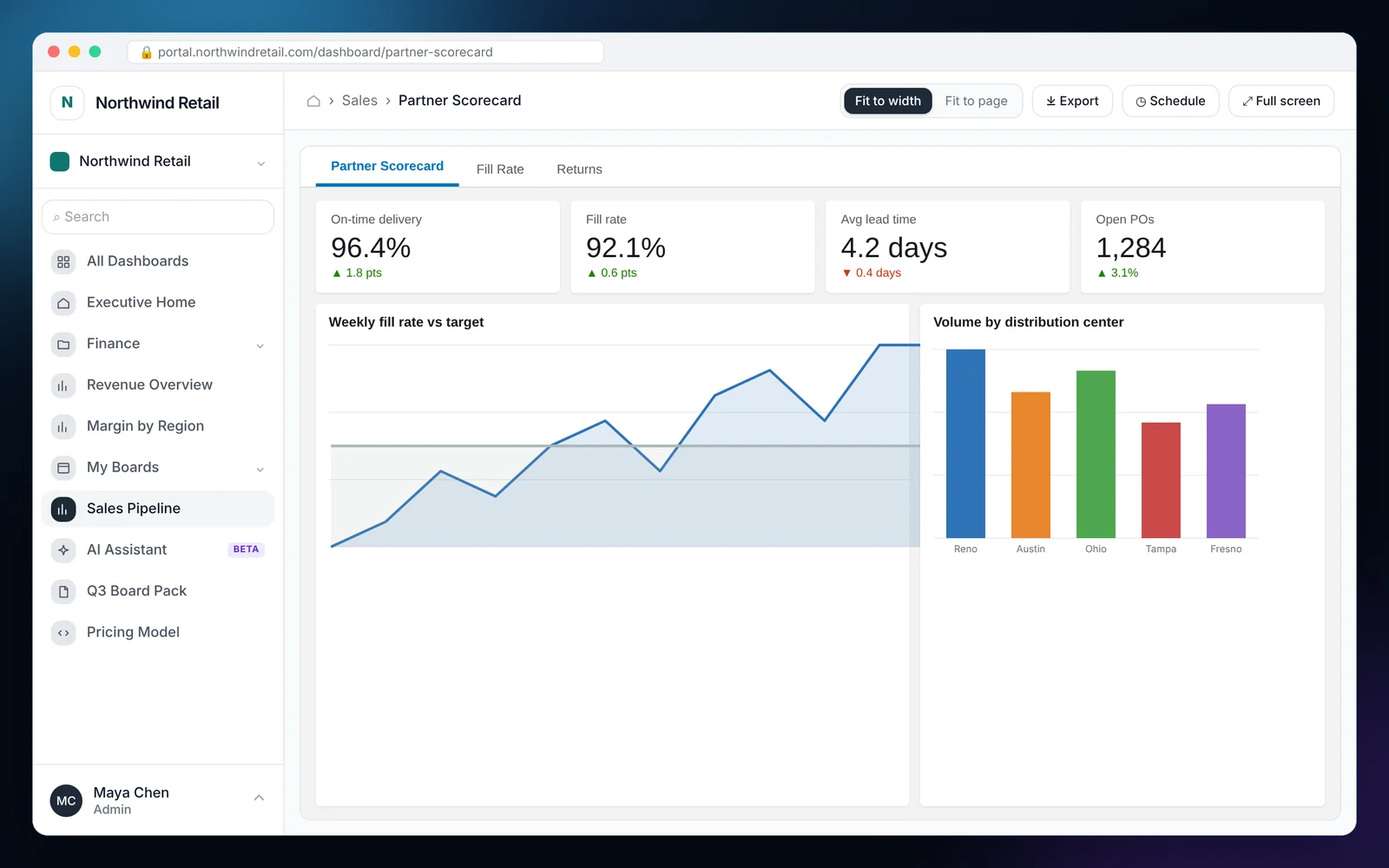Click the Full screen button
This screenshot has height=868, width=1389.
(x=1281, y=101)
